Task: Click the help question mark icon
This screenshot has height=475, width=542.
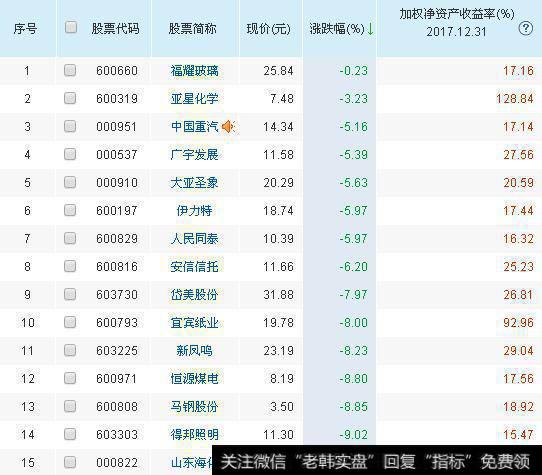Action: point(525,28)
